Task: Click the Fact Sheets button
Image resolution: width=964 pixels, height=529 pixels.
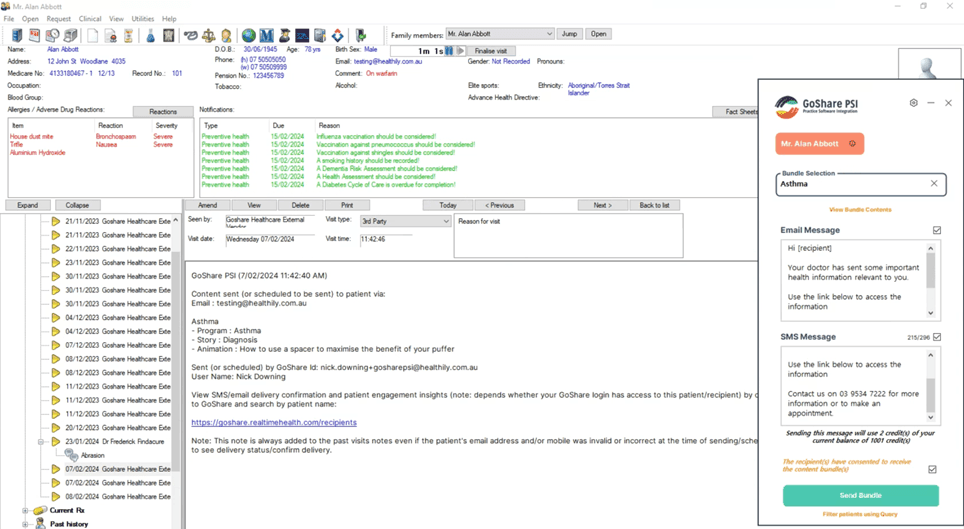Action: click(735, 111)
